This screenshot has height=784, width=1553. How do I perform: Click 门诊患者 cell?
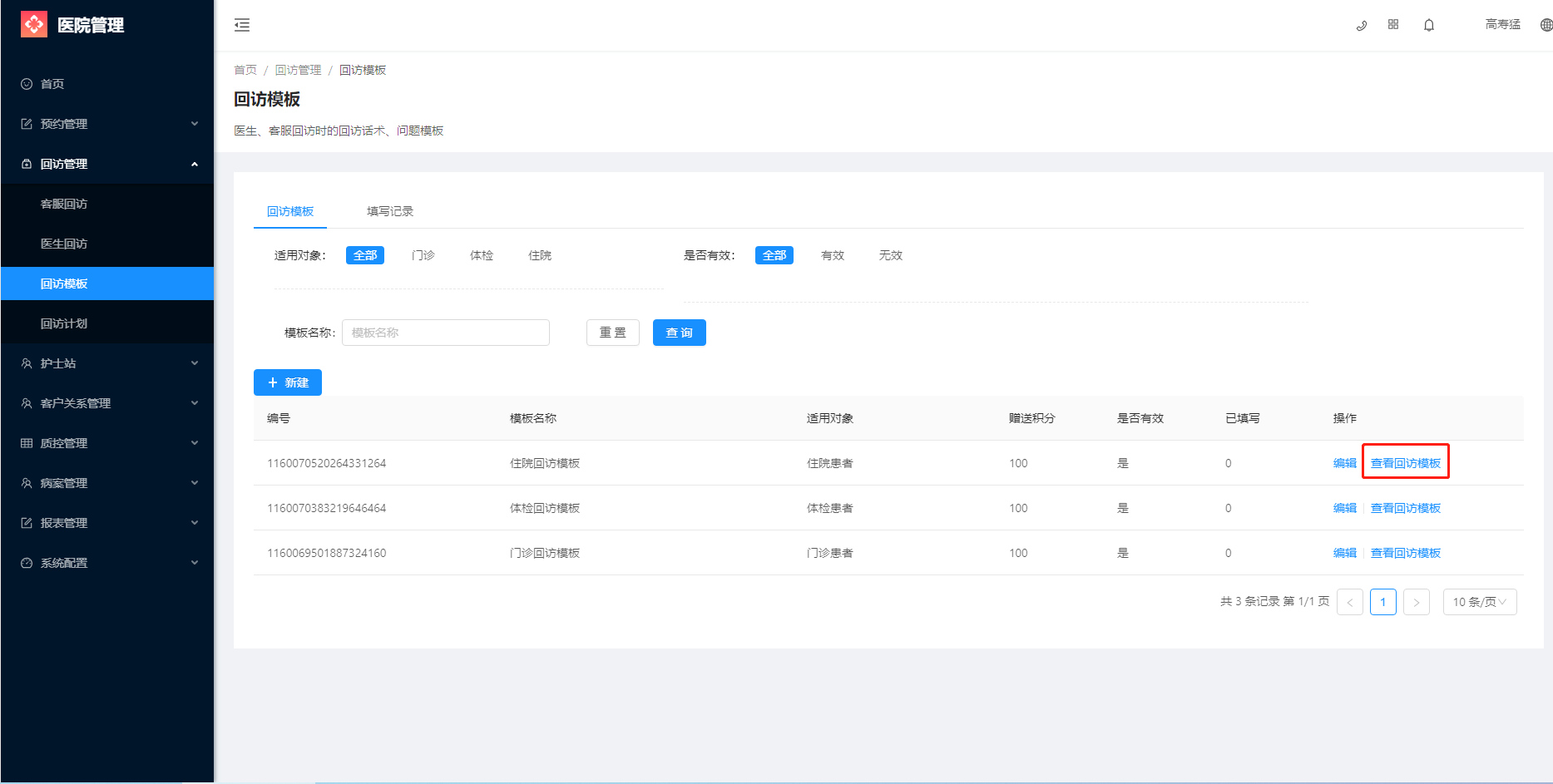(830, 553)
